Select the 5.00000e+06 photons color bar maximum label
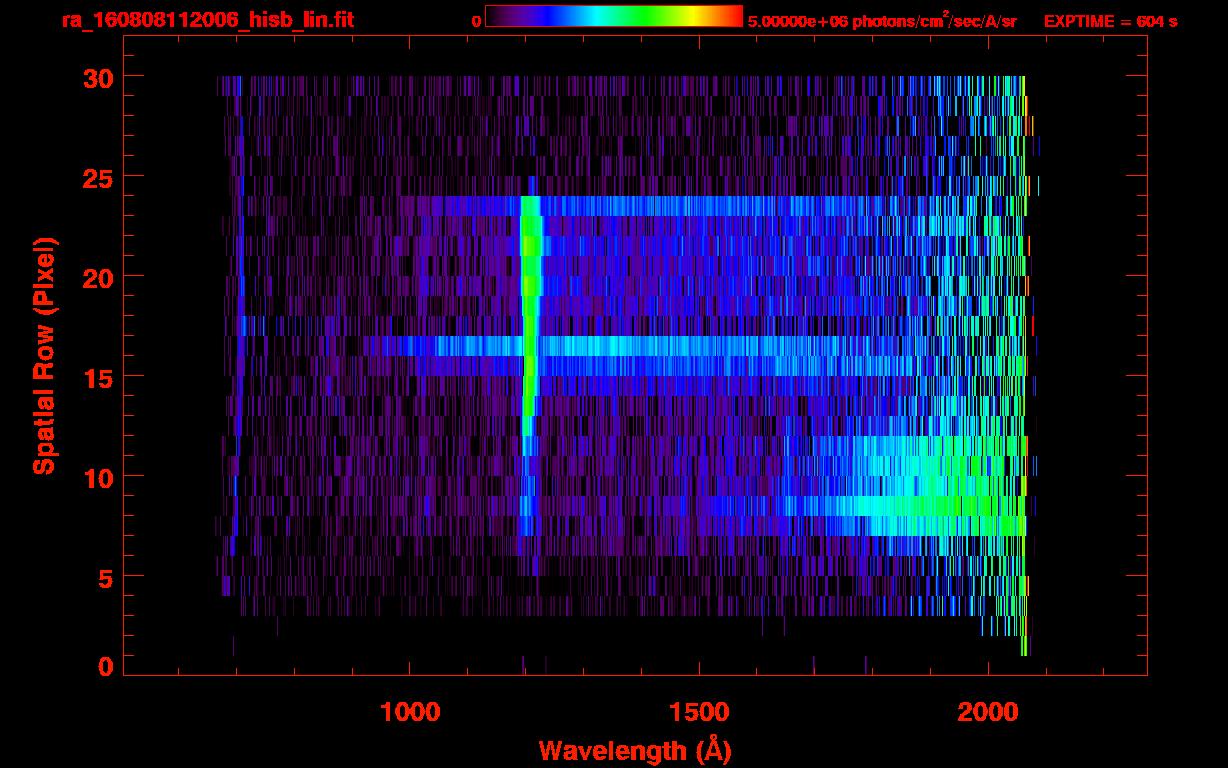The width and height of the screenshot is (1228, 768). click(x=882, y=20)
